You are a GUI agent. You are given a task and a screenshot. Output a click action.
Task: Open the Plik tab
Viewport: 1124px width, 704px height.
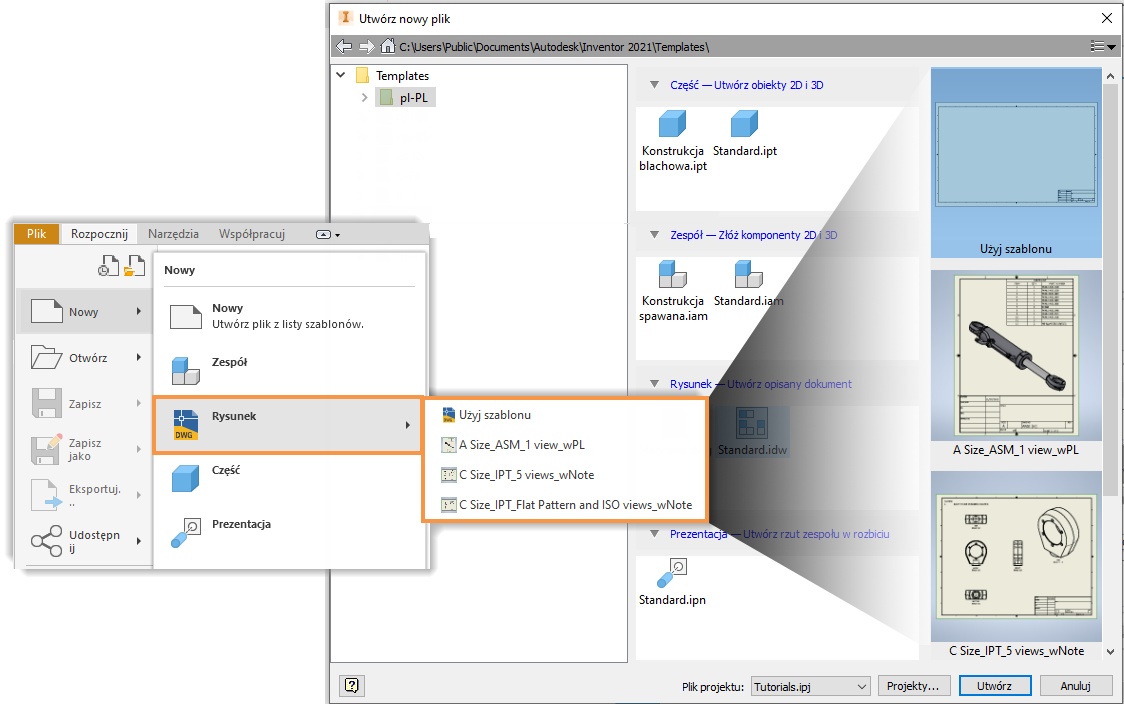pos(37,234)
